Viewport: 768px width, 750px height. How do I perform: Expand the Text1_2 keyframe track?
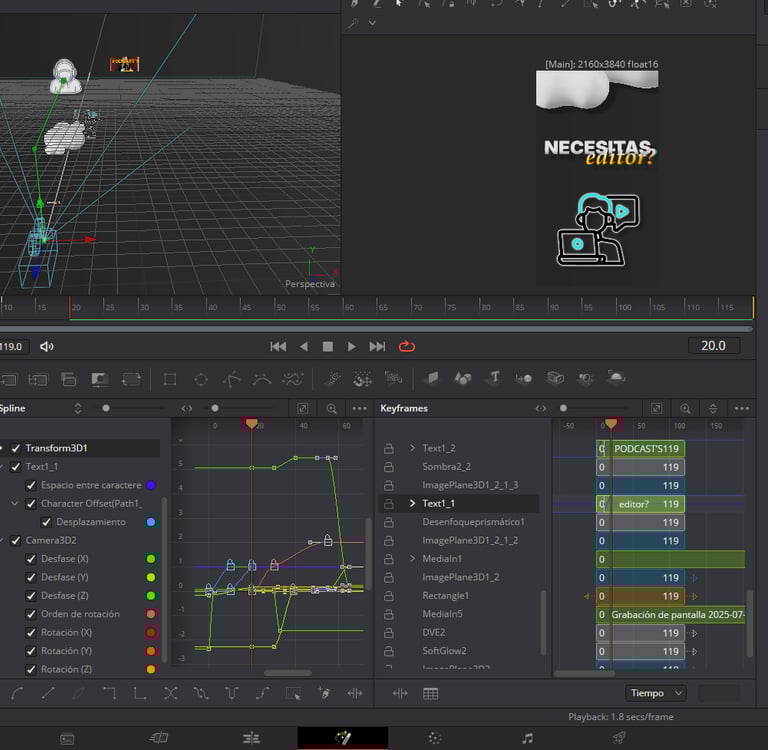[412, 448]
